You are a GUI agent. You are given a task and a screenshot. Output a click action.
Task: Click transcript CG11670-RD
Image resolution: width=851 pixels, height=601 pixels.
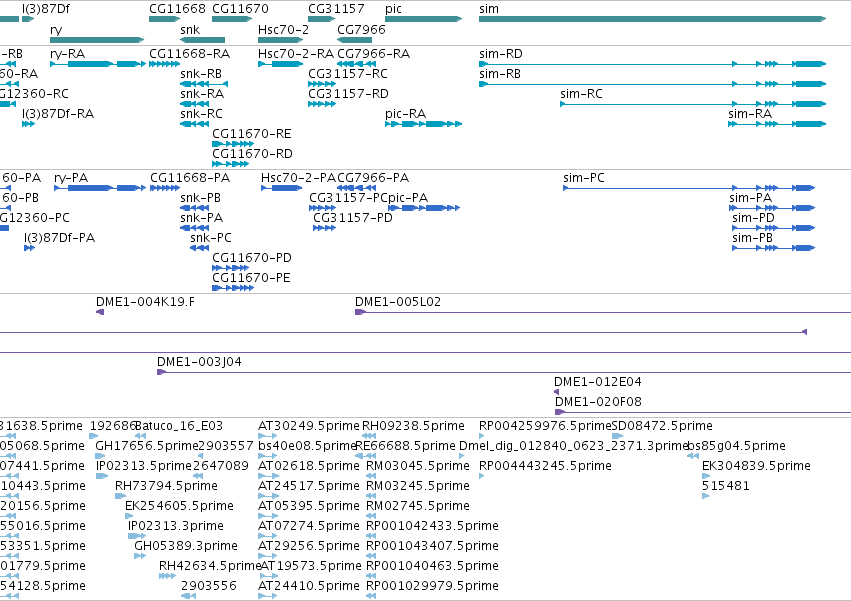(231, 164)
